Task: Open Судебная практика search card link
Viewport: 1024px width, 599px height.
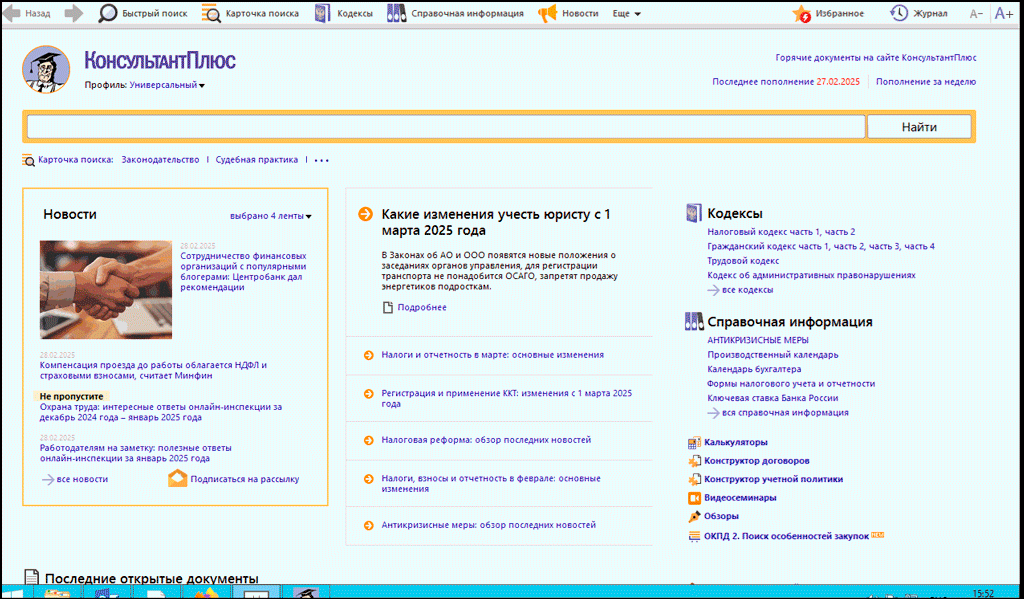Action: [x=257, y=159]
